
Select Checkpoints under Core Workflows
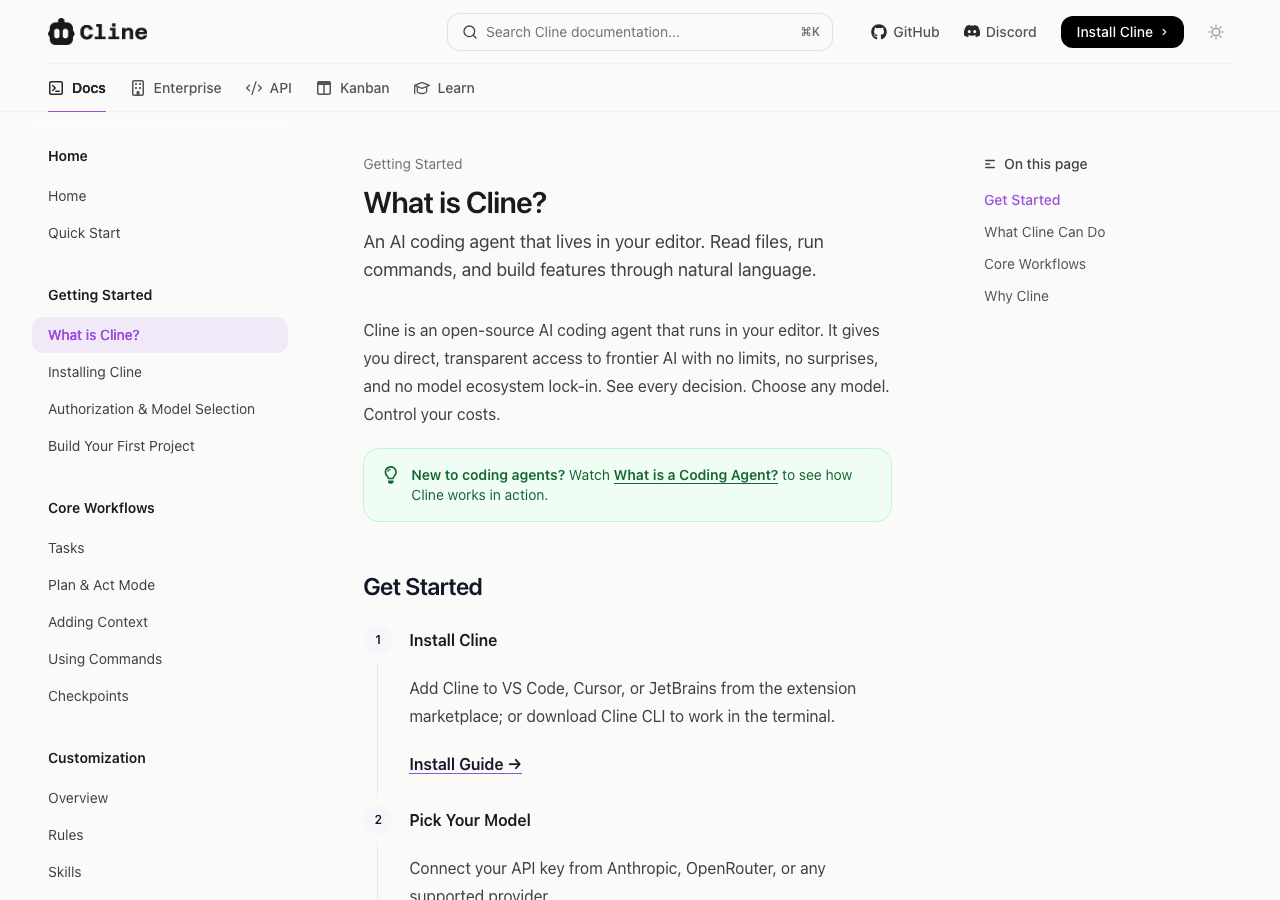(88, 696)
